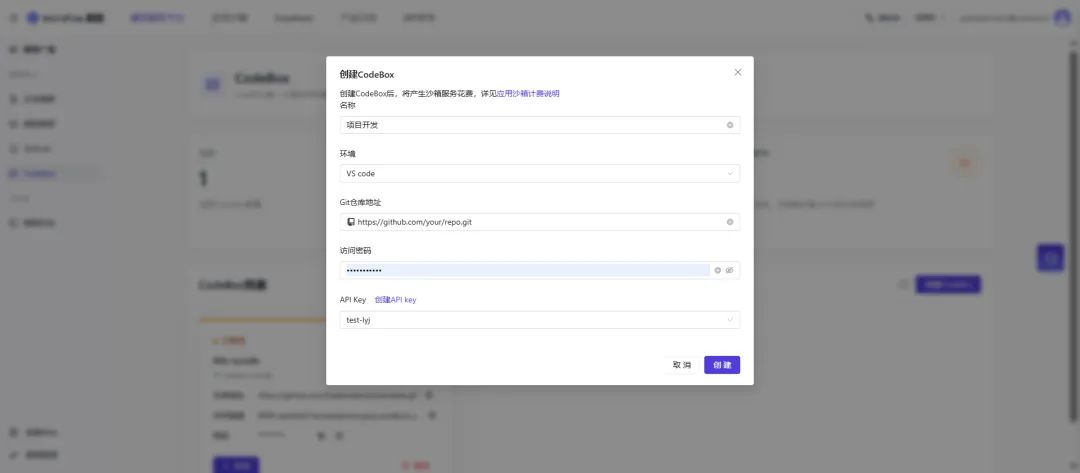Click the 取消 button
This screenshot has height=473, width=1080.
tap(682, 365)
